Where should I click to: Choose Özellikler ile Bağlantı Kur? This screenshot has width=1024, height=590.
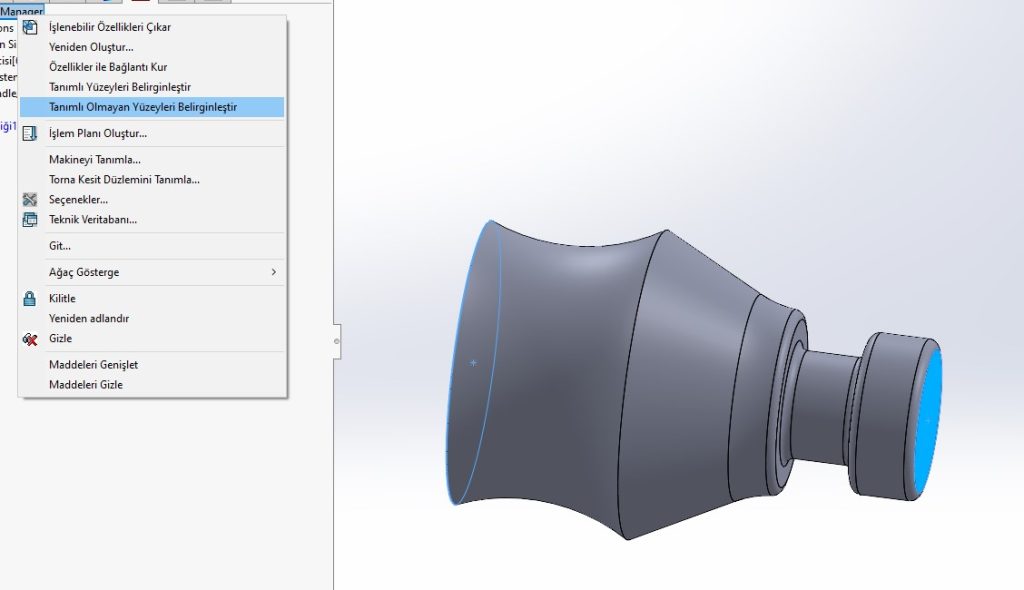tap(108, 67)
